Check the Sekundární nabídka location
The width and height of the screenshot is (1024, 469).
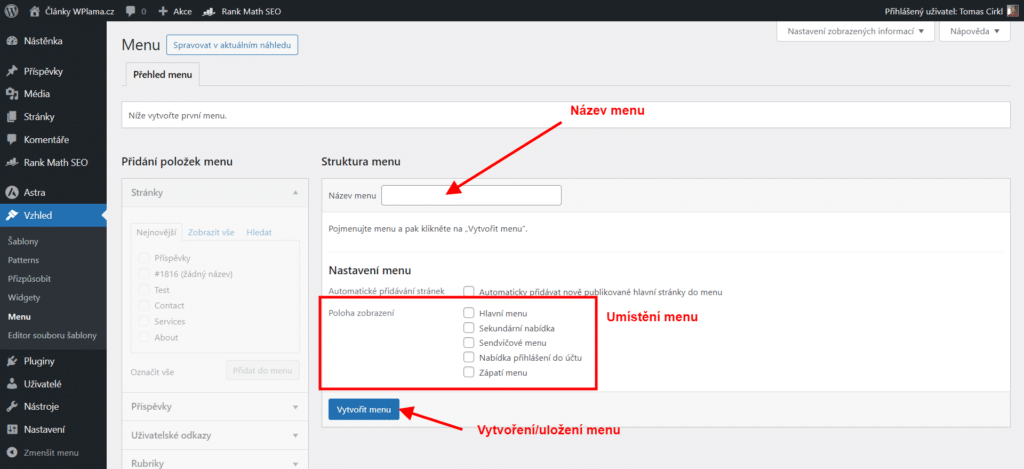[x=468, y=328]
